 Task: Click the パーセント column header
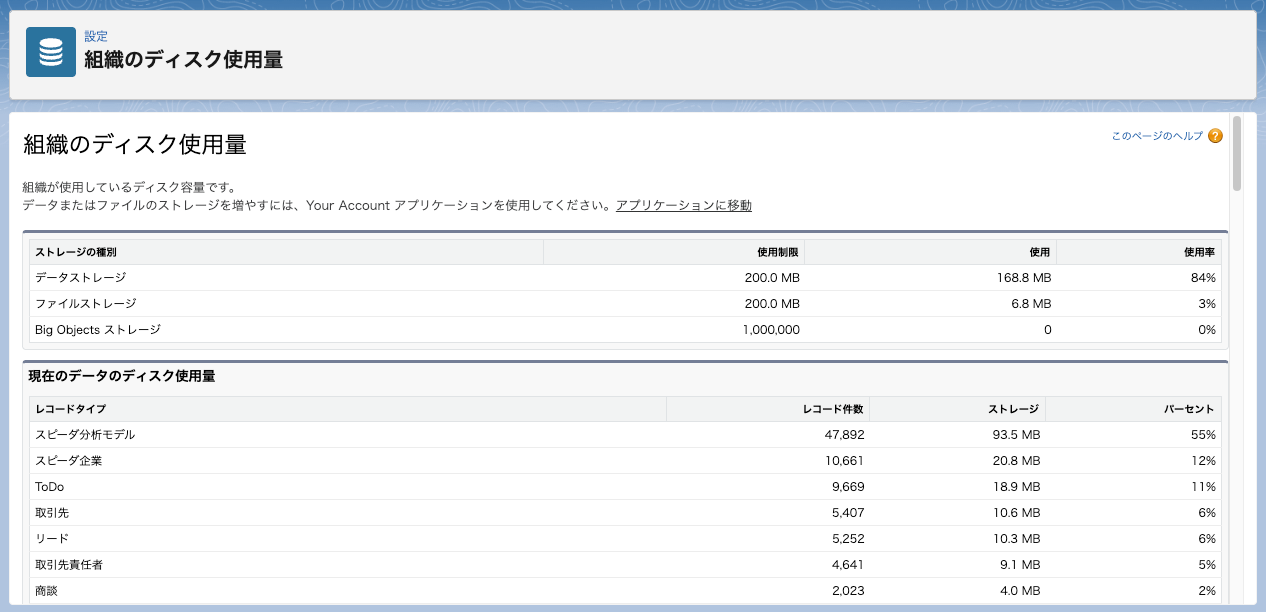coord(1189,409)
